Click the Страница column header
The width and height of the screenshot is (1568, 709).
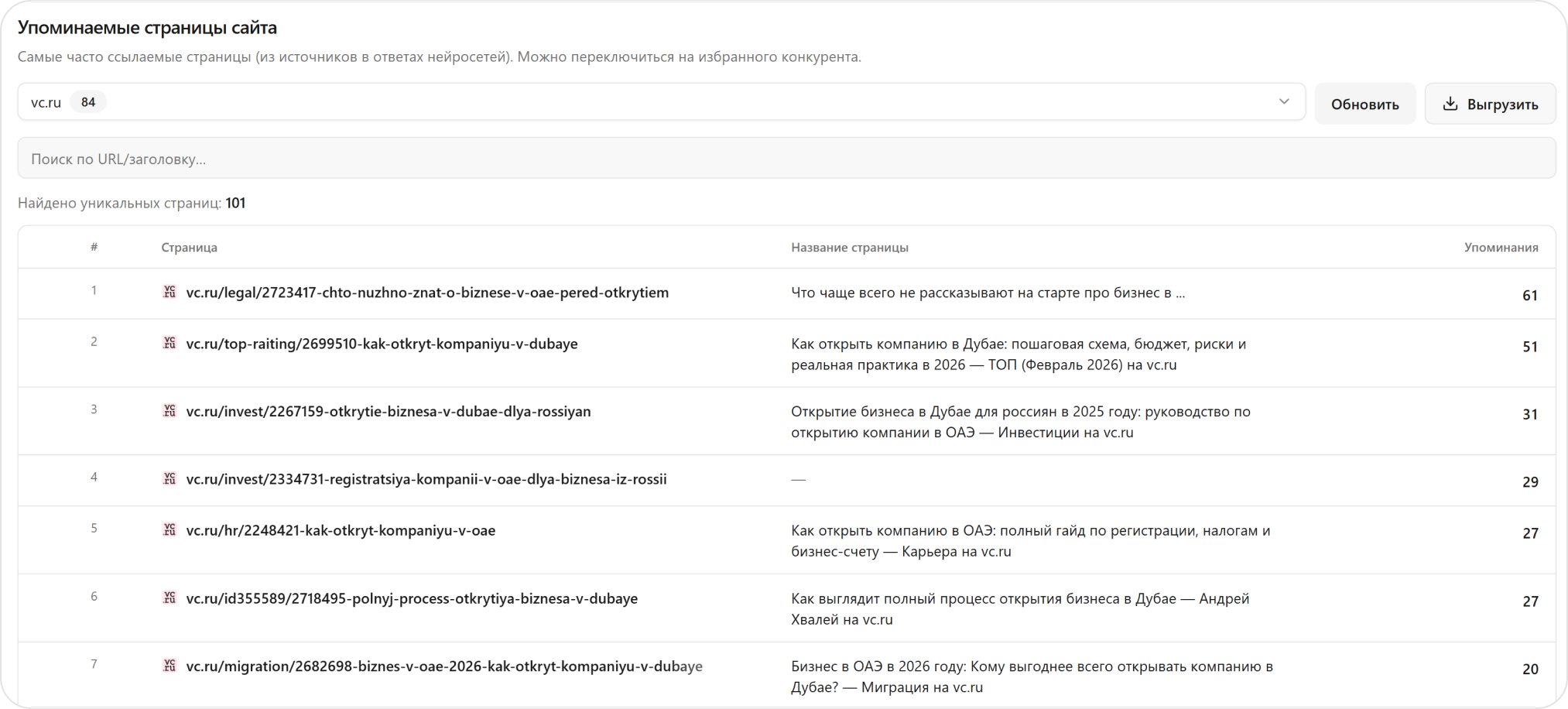189,248
